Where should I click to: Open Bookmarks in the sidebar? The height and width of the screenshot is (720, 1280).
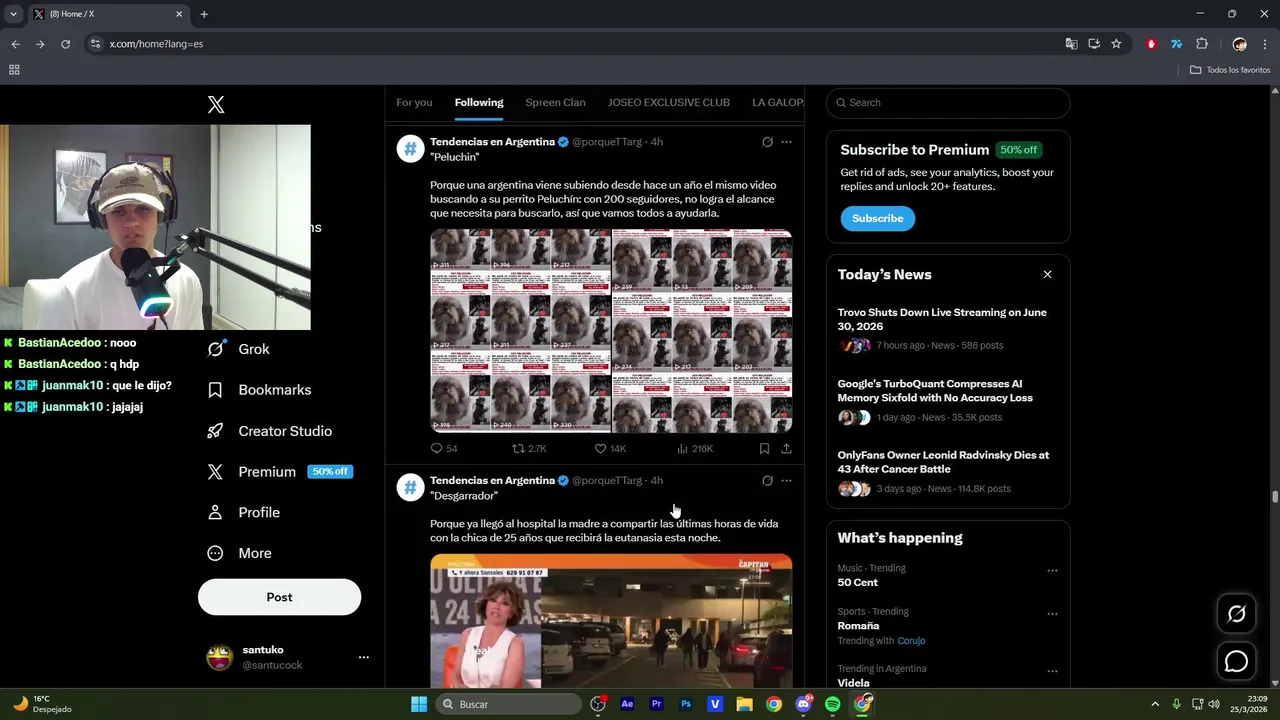259,390
